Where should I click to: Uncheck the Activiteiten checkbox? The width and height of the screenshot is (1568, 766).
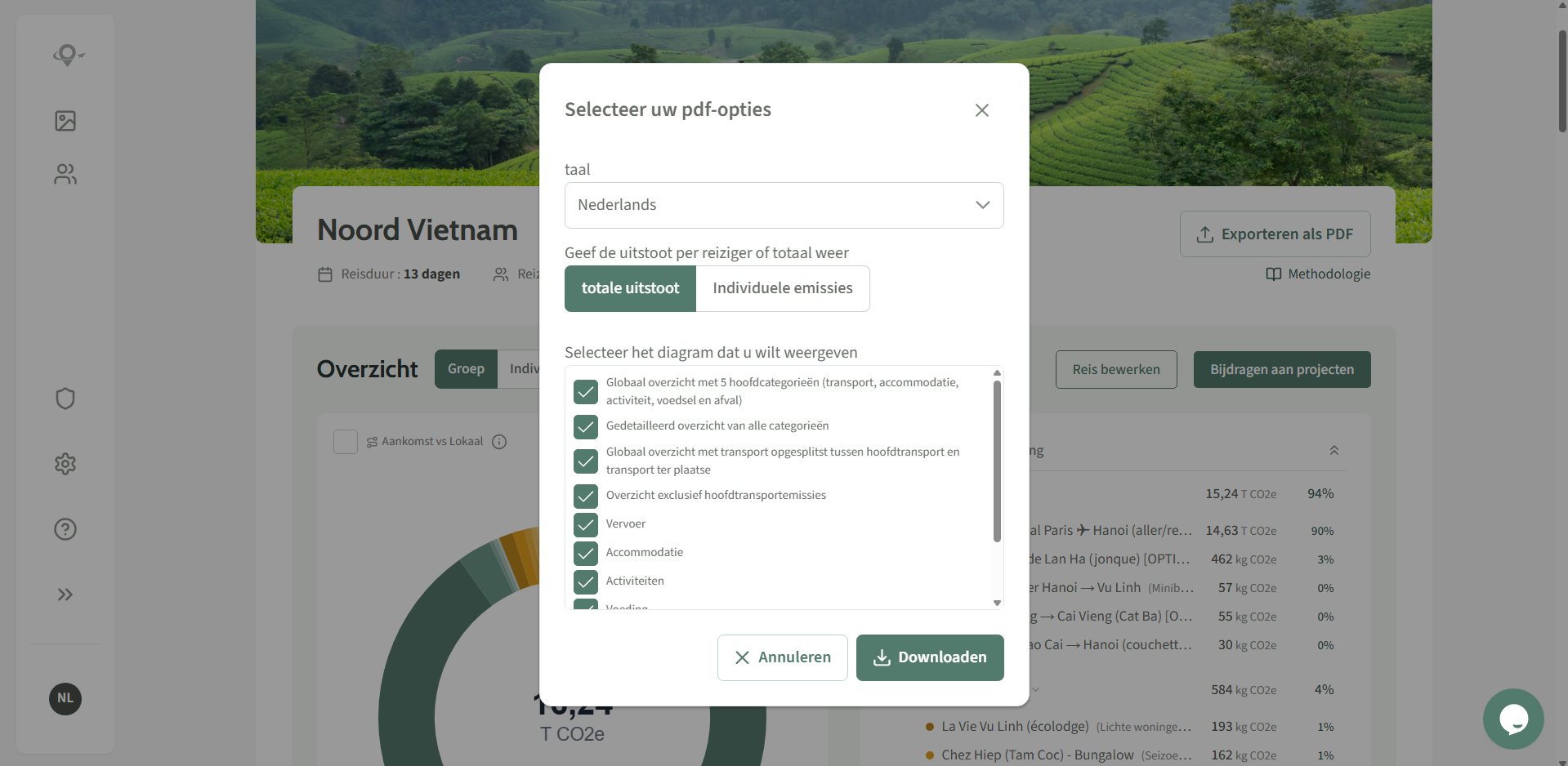click(586, 581)
